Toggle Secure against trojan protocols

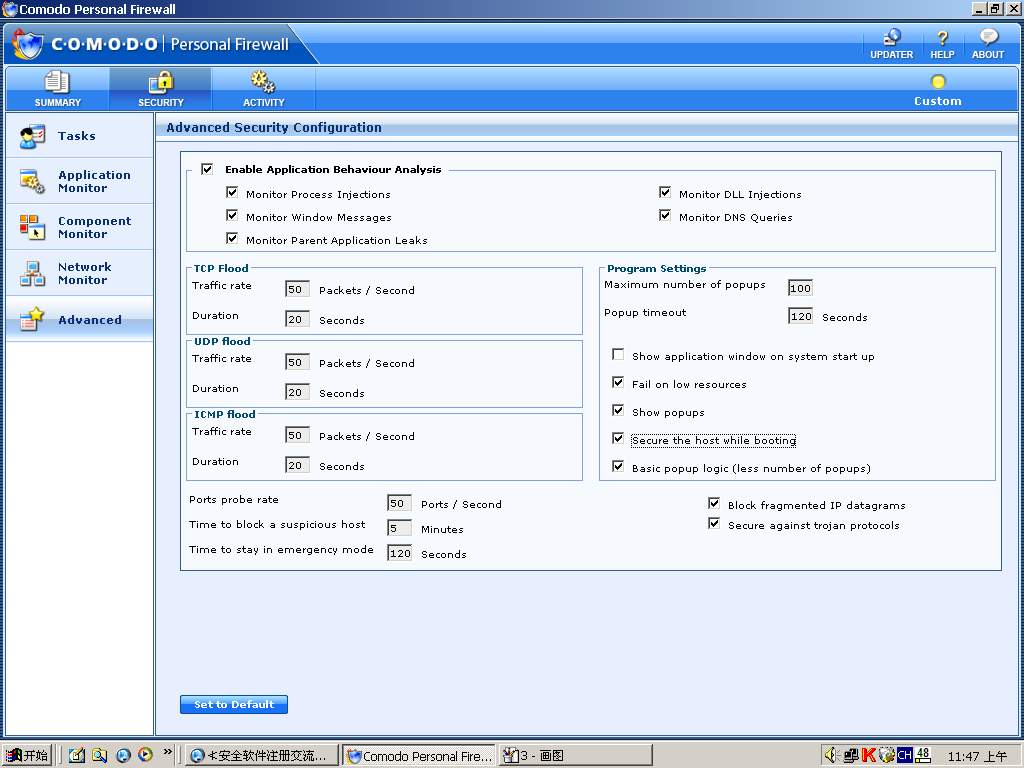tap(714, 524)
